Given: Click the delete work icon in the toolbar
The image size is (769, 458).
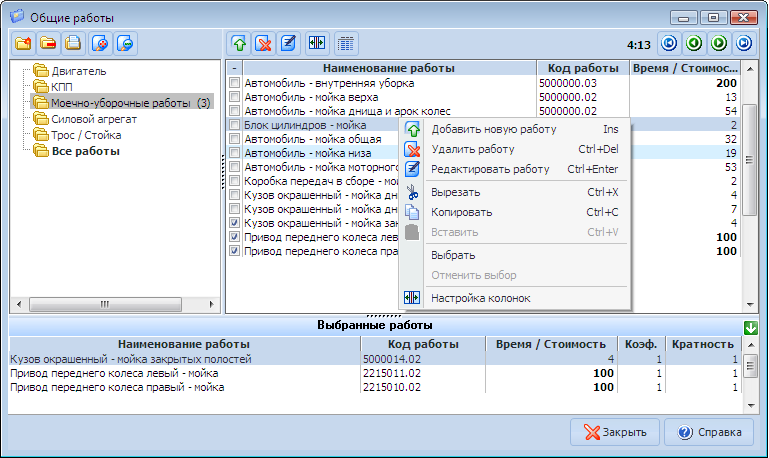Looking at the screenshot, I should pos(264,43).
